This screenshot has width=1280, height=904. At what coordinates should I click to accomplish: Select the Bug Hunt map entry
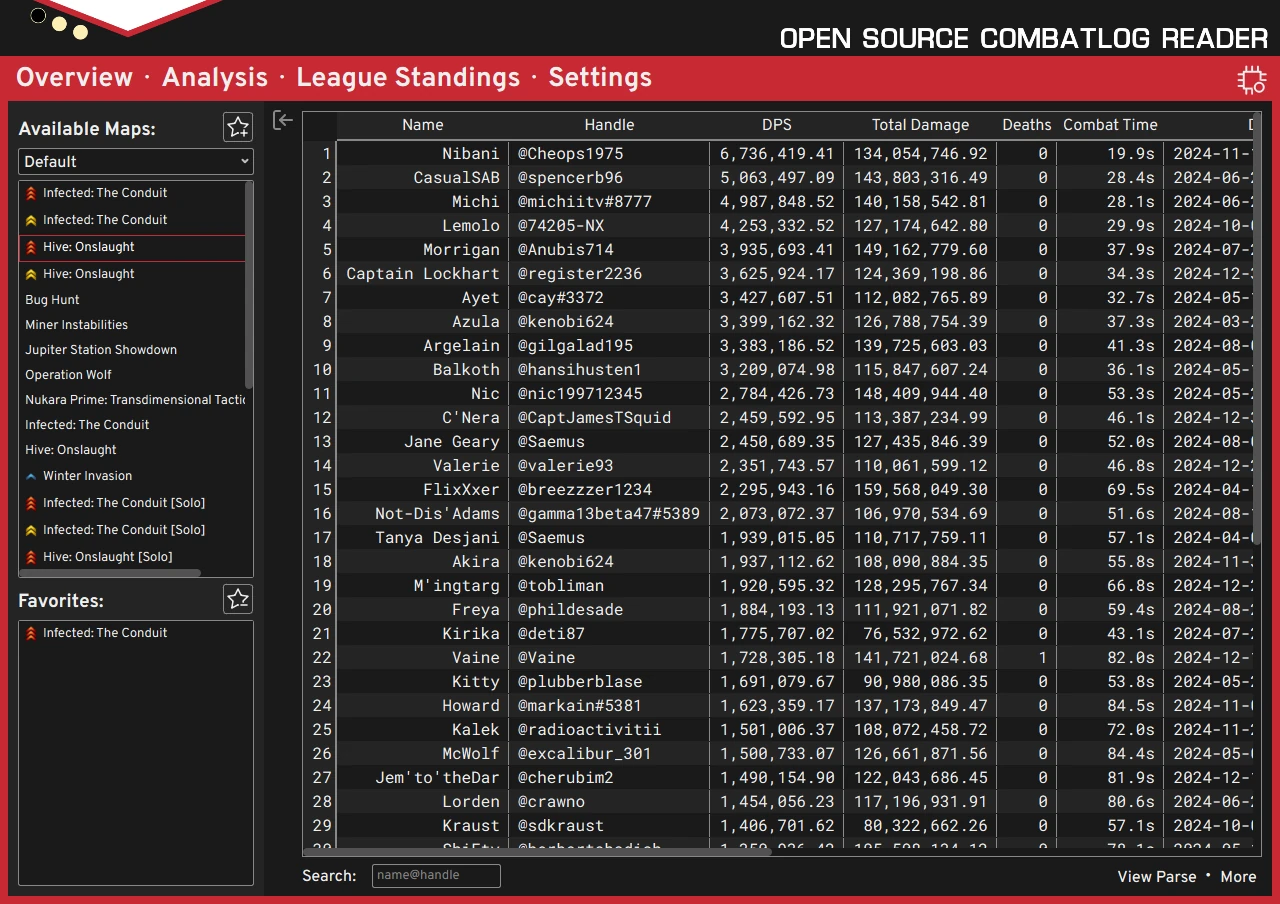pyautogui.click(x=52, y=299)
